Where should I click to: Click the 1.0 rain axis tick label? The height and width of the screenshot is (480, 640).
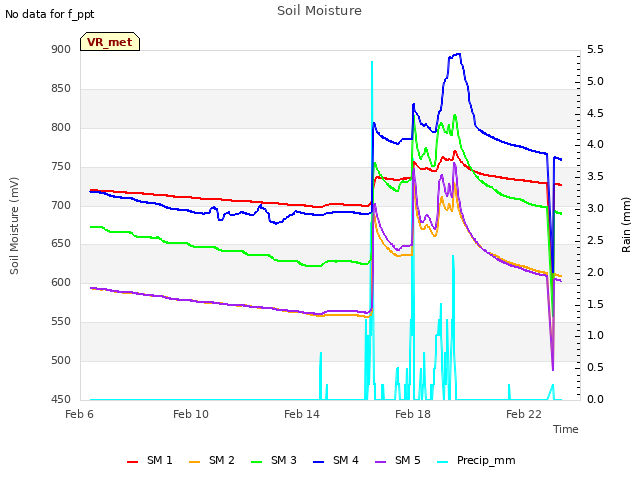(x=595, y=336)
